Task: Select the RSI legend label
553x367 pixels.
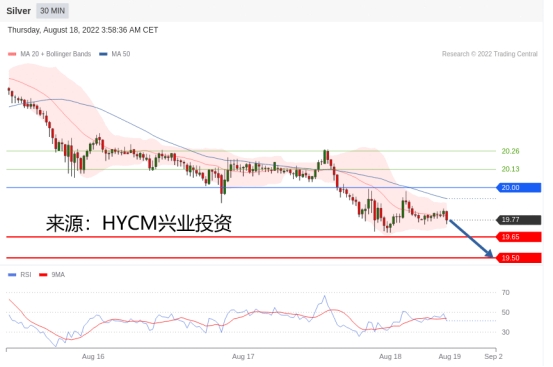Action: [26, 275]
